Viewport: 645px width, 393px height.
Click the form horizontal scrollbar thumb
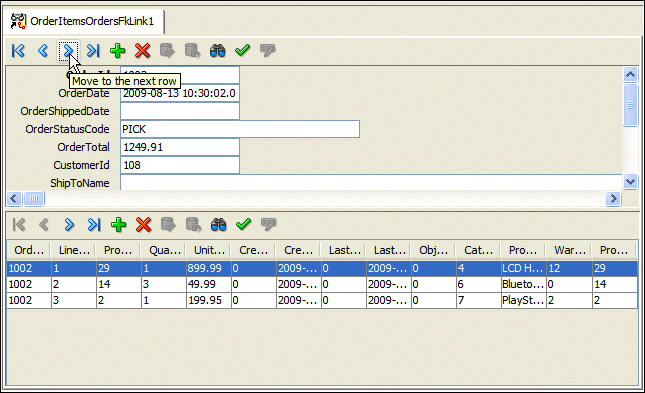[x=34, y=199]
